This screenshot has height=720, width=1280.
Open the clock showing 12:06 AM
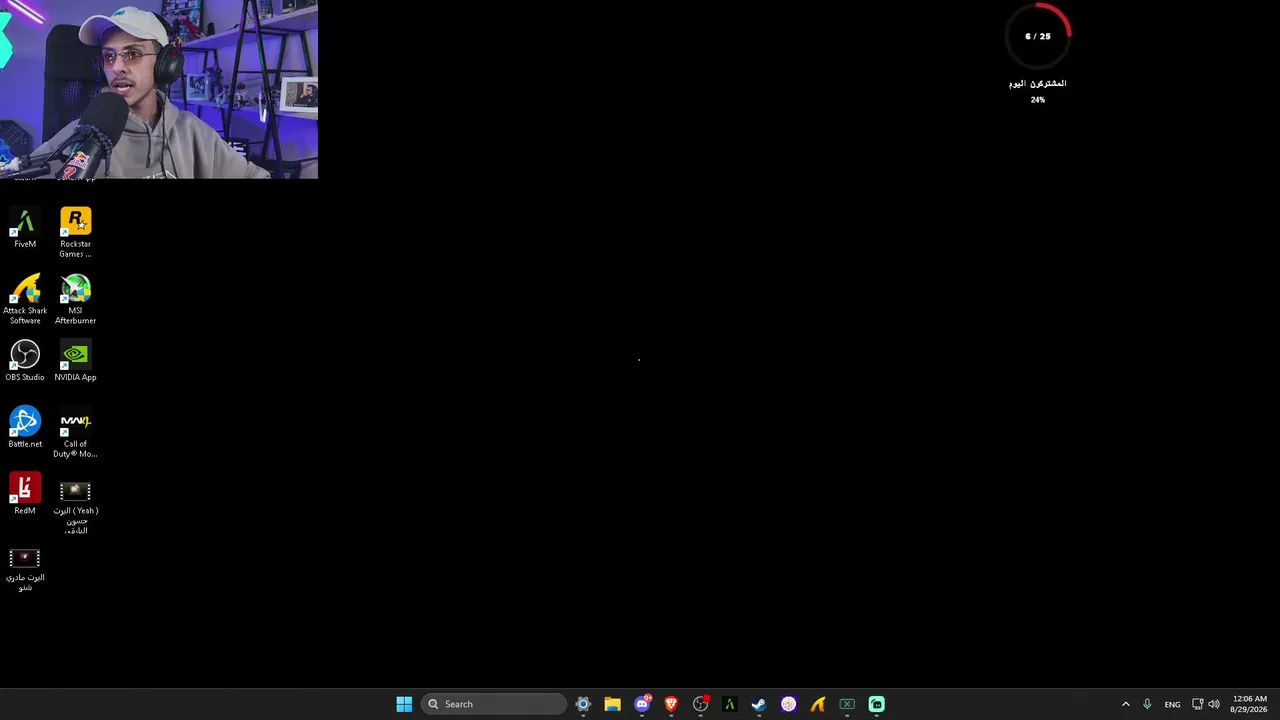(x=1249, y=704)
